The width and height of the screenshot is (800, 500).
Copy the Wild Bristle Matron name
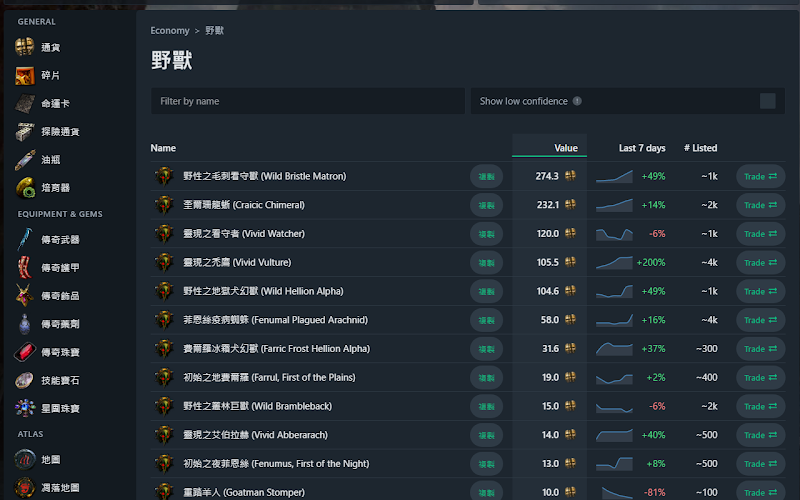(x=486, y=176)
